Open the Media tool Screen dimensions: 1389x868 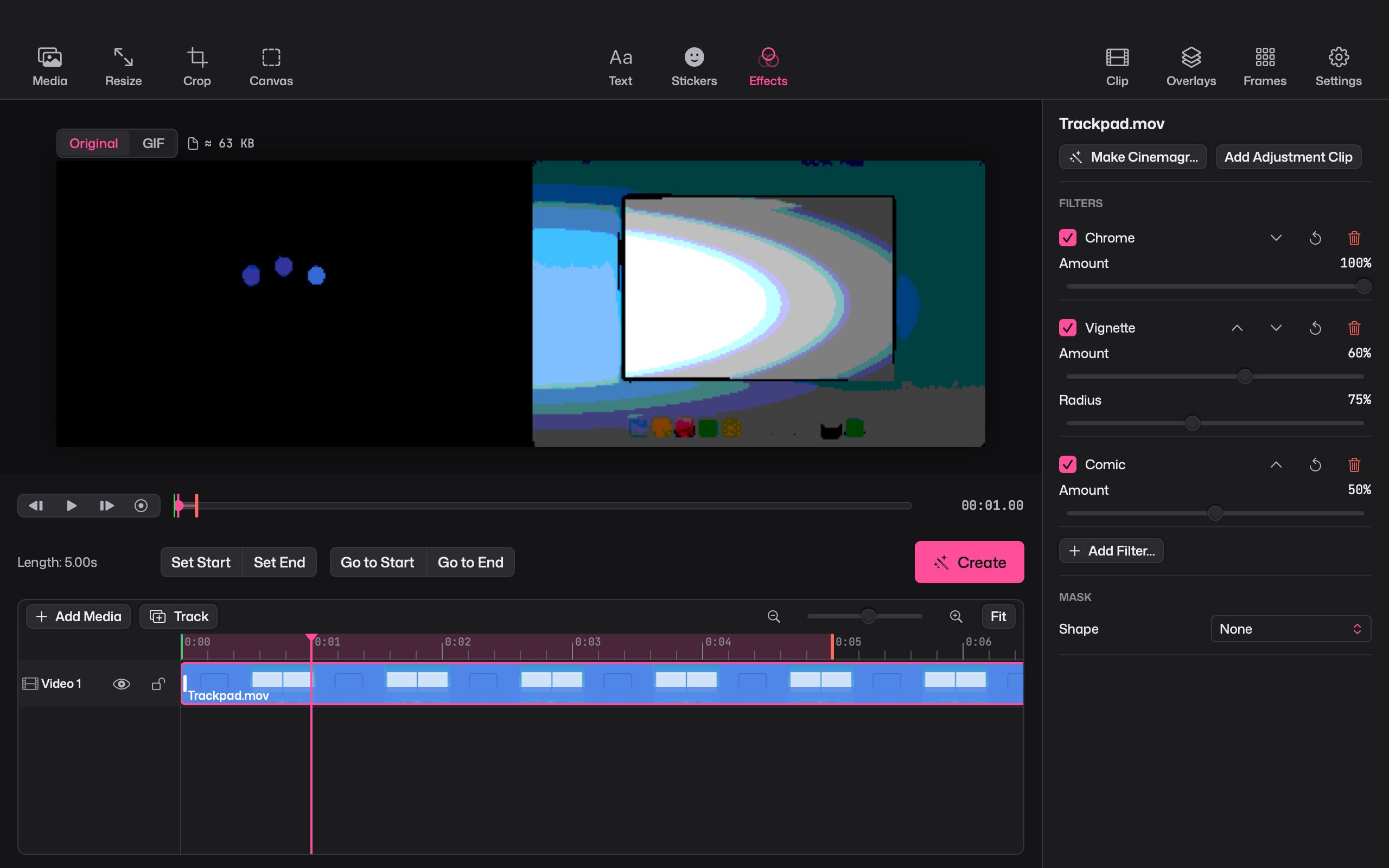(50, 67)
